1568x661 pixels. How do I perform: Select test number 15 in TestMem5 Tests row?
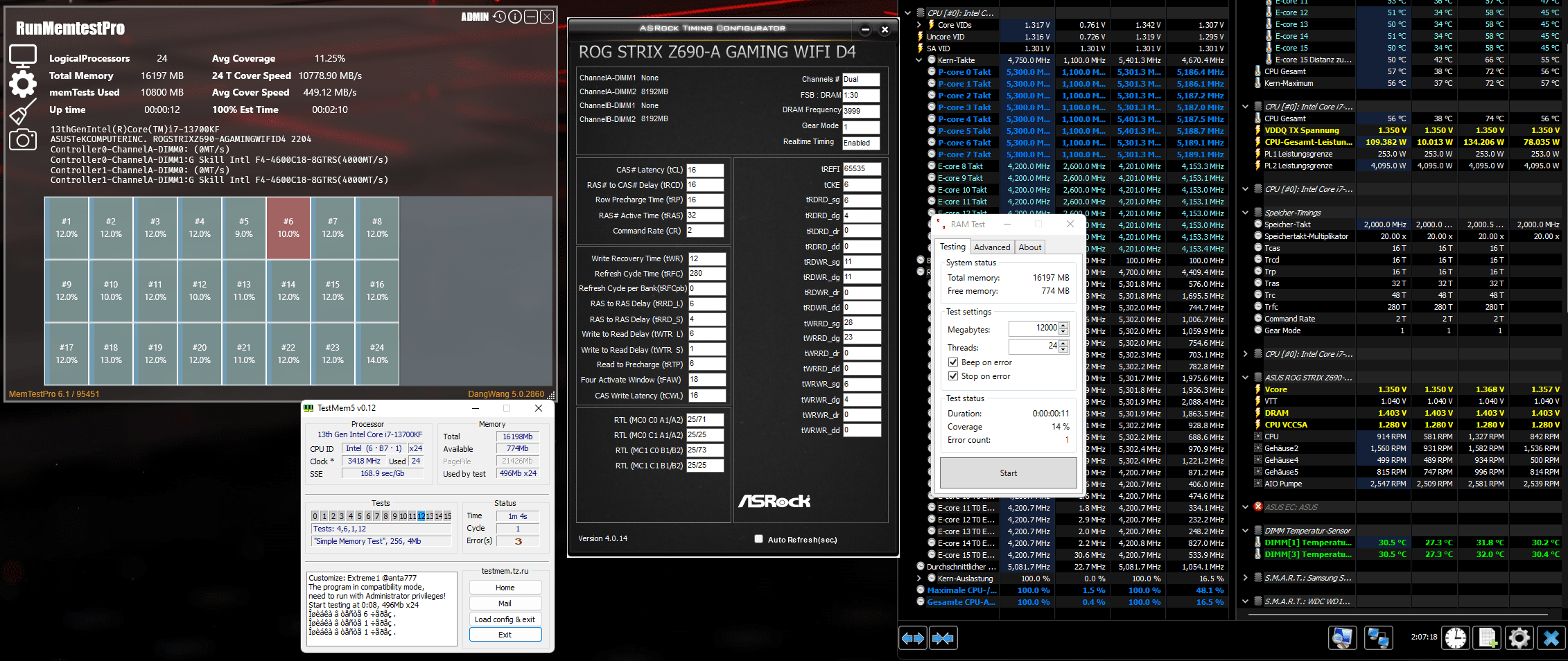(x=448, y=516)
